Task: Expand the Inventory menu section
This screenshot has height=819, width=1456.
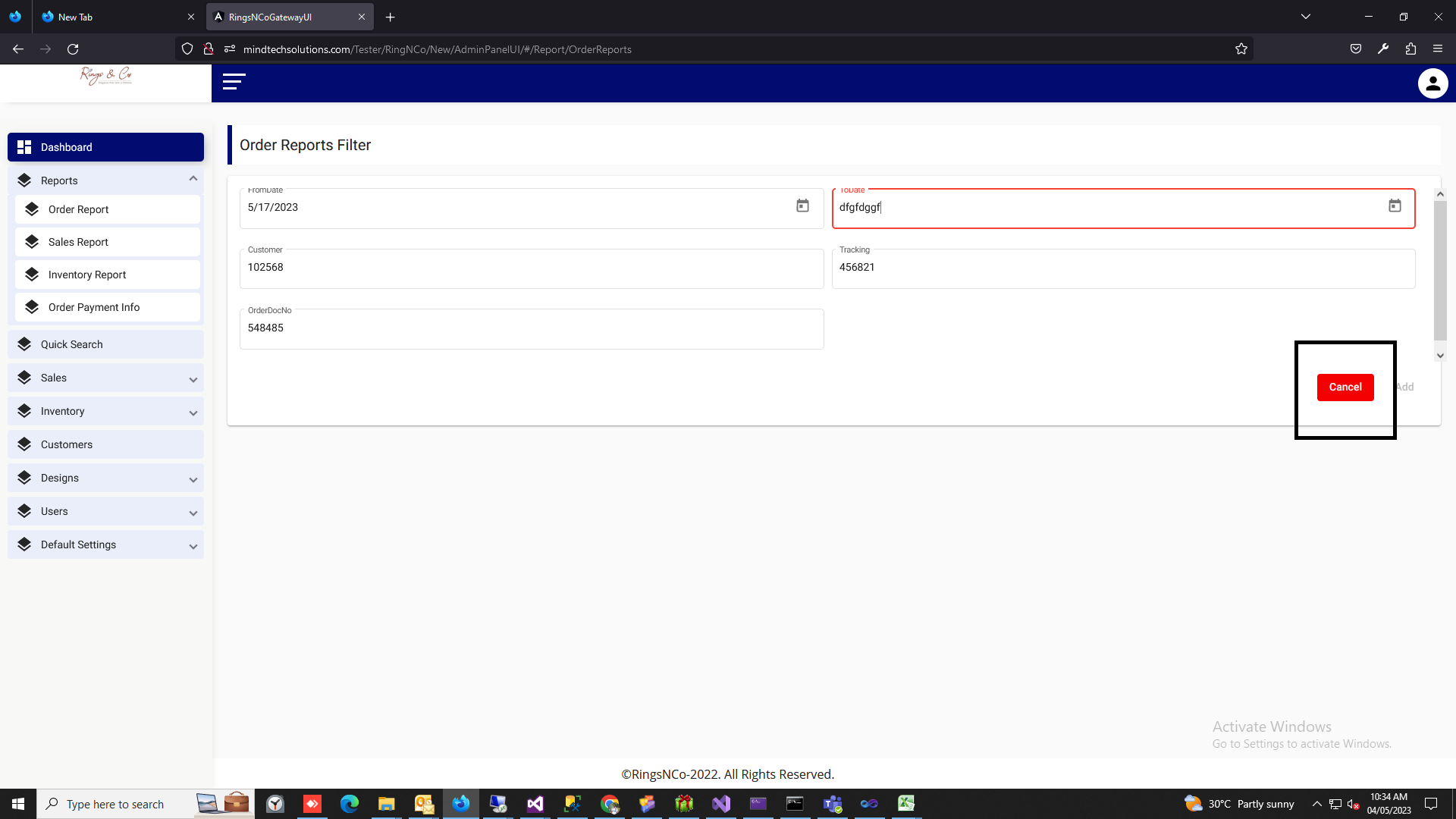Action: pyautogui.click(x=193, y=412)
